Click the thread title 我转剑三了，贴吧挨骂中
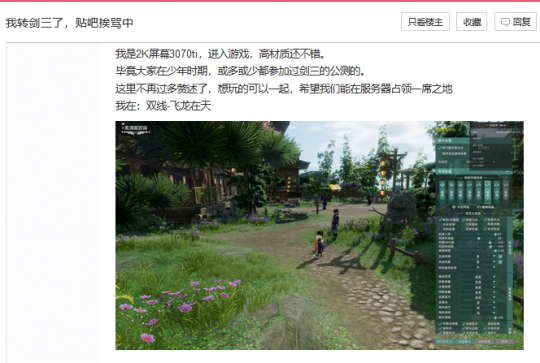 69,23
